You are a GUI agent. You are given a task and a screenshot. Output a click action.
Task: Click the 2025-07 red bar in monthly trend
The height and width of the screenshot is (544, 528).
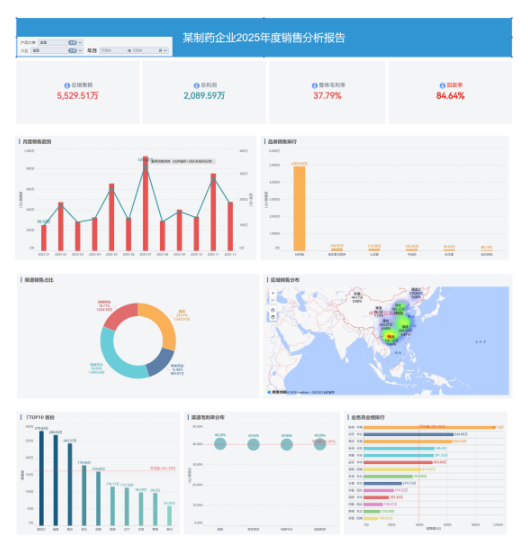pos(146,203)
